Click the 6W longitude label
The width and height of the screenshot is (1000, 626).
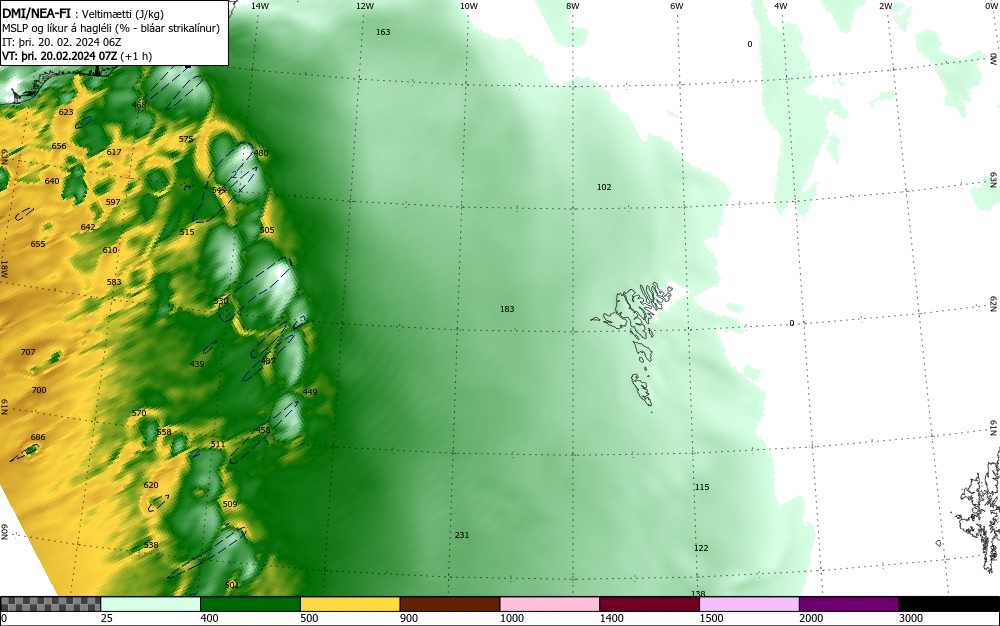pos(677,6)
